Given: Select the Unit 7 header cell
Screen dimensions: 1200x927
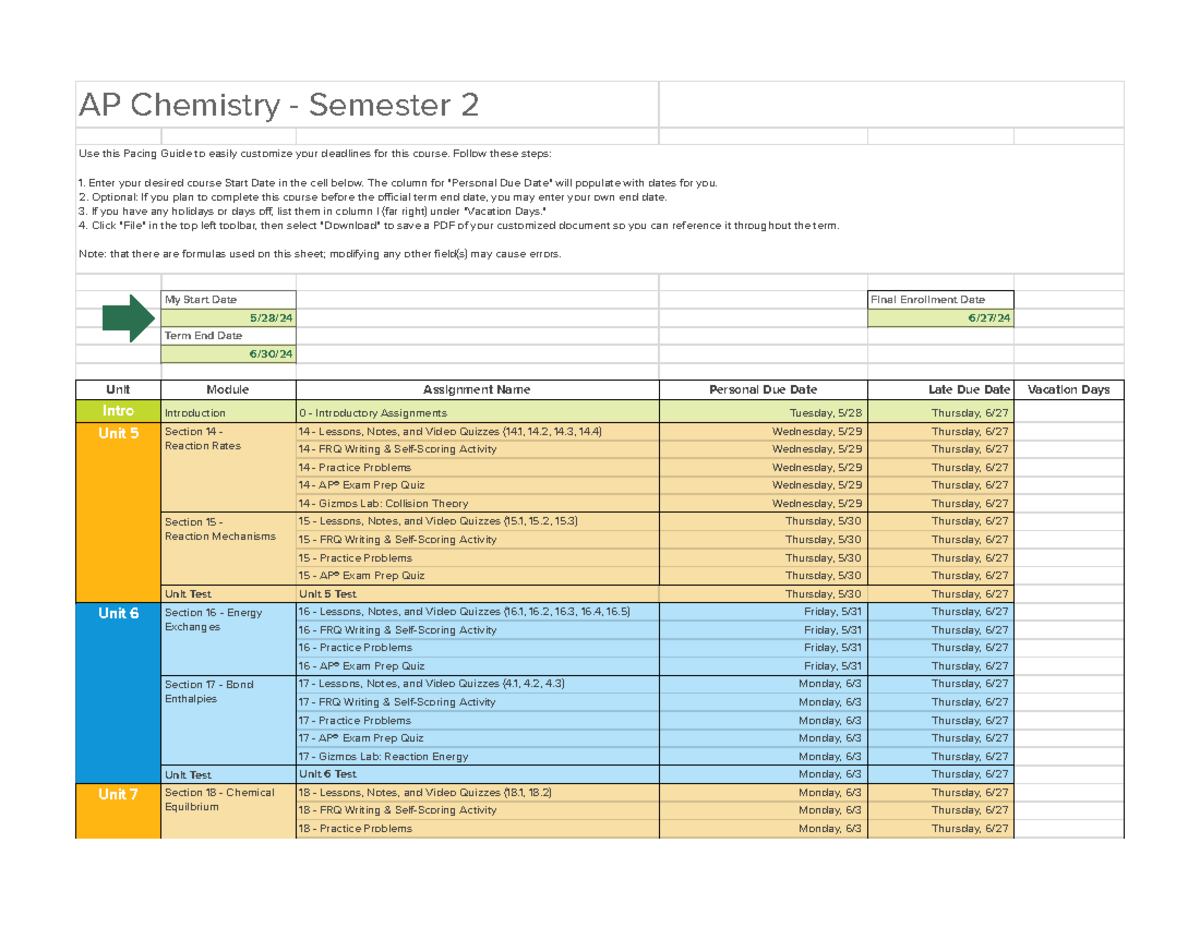Looking at the screenshot, I should (x=118, y=792).
